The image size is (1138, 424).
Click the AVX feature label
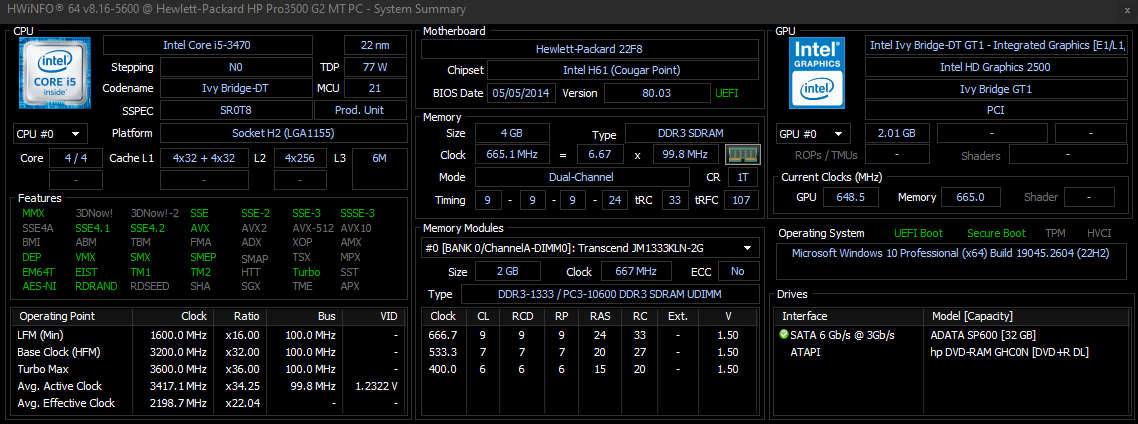tap(198, 228)
